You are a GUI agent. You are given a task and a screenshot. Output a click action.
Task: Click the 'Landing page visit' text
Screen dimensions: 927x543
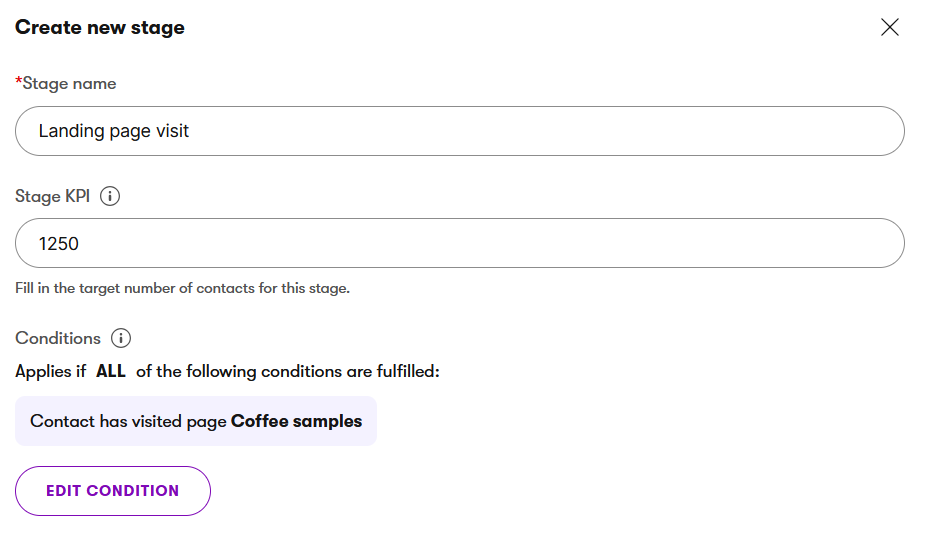(x=114, y=131)
